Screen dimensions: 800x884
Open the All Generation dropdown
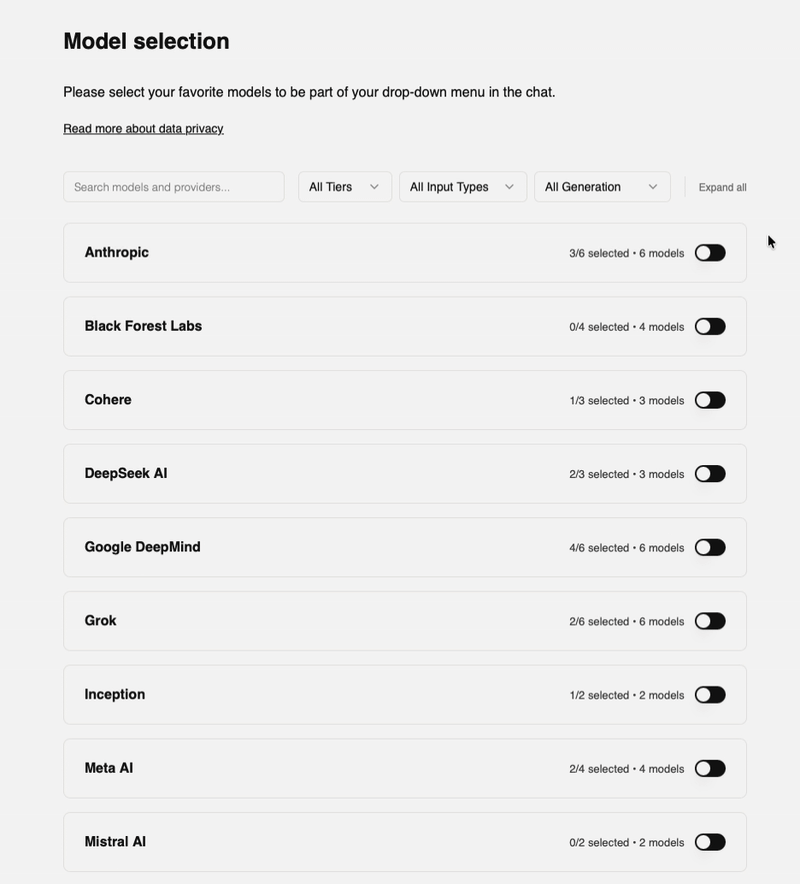pos(601,187)
